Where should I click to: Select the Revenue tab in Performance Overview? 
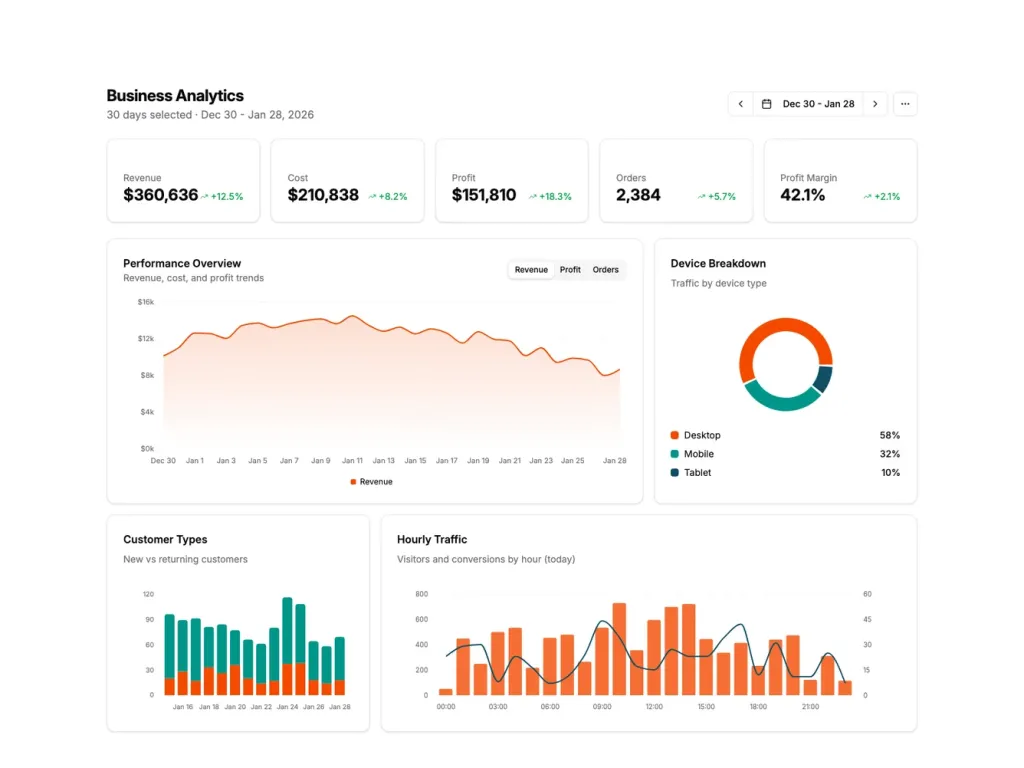click(531, 270)
